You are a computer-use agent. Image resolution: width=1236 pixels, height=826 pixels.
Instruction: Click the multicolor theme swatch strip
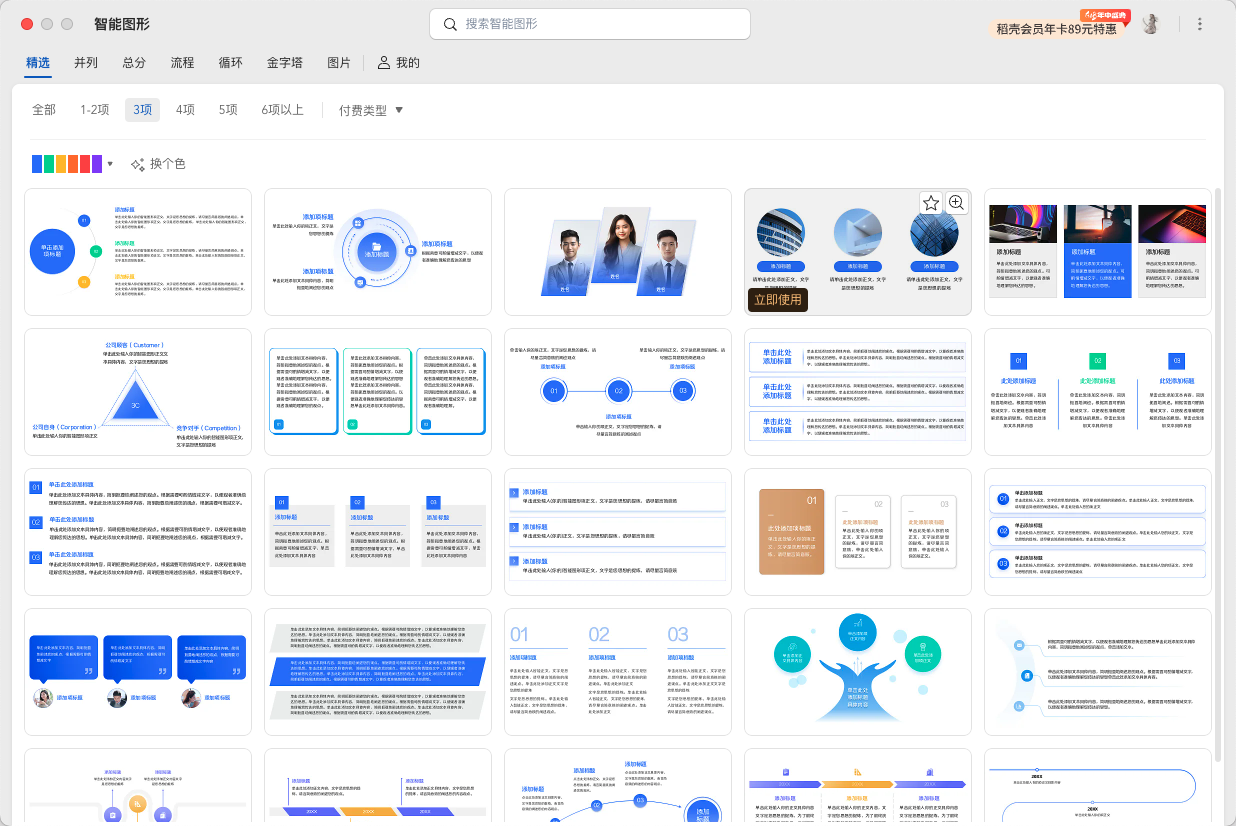click(x=67, y=164)
